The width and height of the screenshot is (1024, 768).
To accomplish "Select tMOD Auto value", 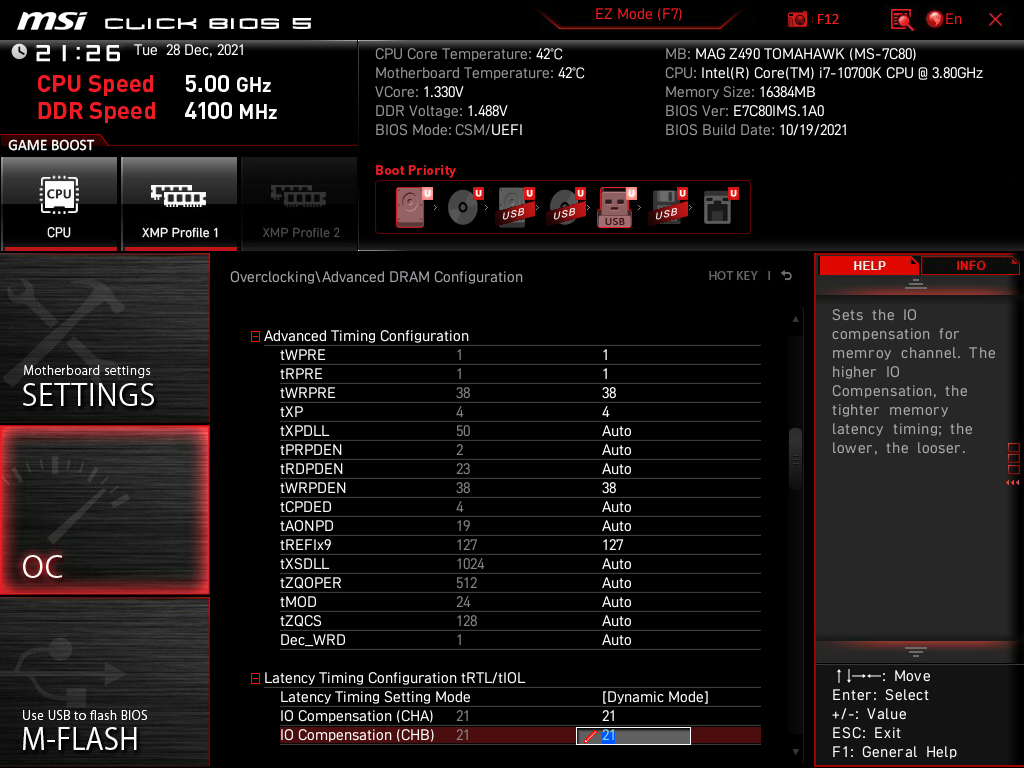I will [616, 601].
